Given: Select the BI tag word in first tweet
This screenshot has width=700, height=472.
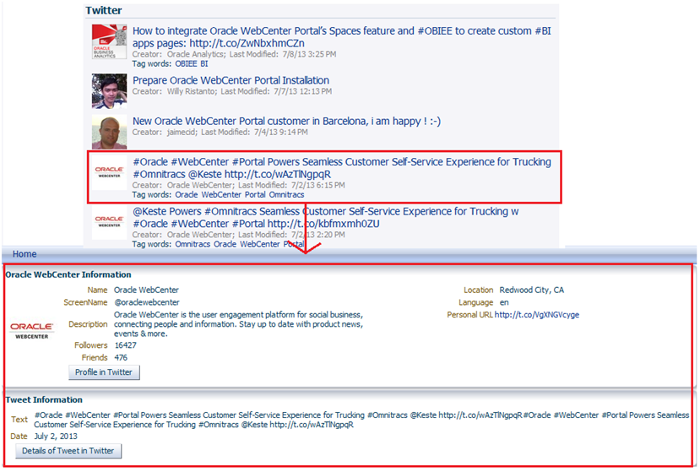Looking at the screenshot, I should coord(204,64).
